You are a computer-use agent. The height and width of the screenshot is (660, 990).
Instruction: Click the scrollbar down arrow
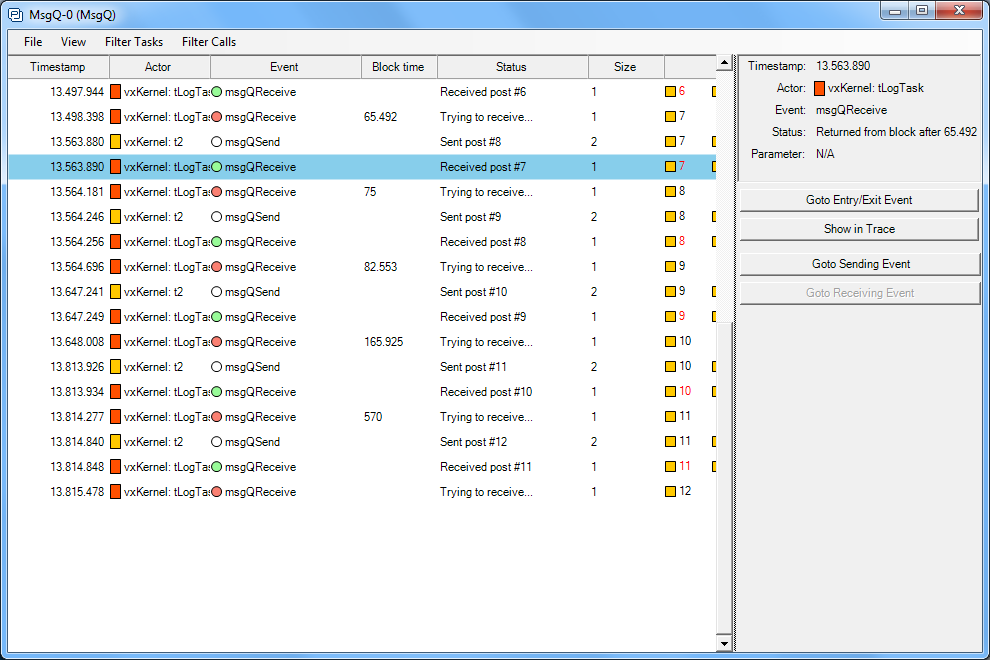pos(724,644)
